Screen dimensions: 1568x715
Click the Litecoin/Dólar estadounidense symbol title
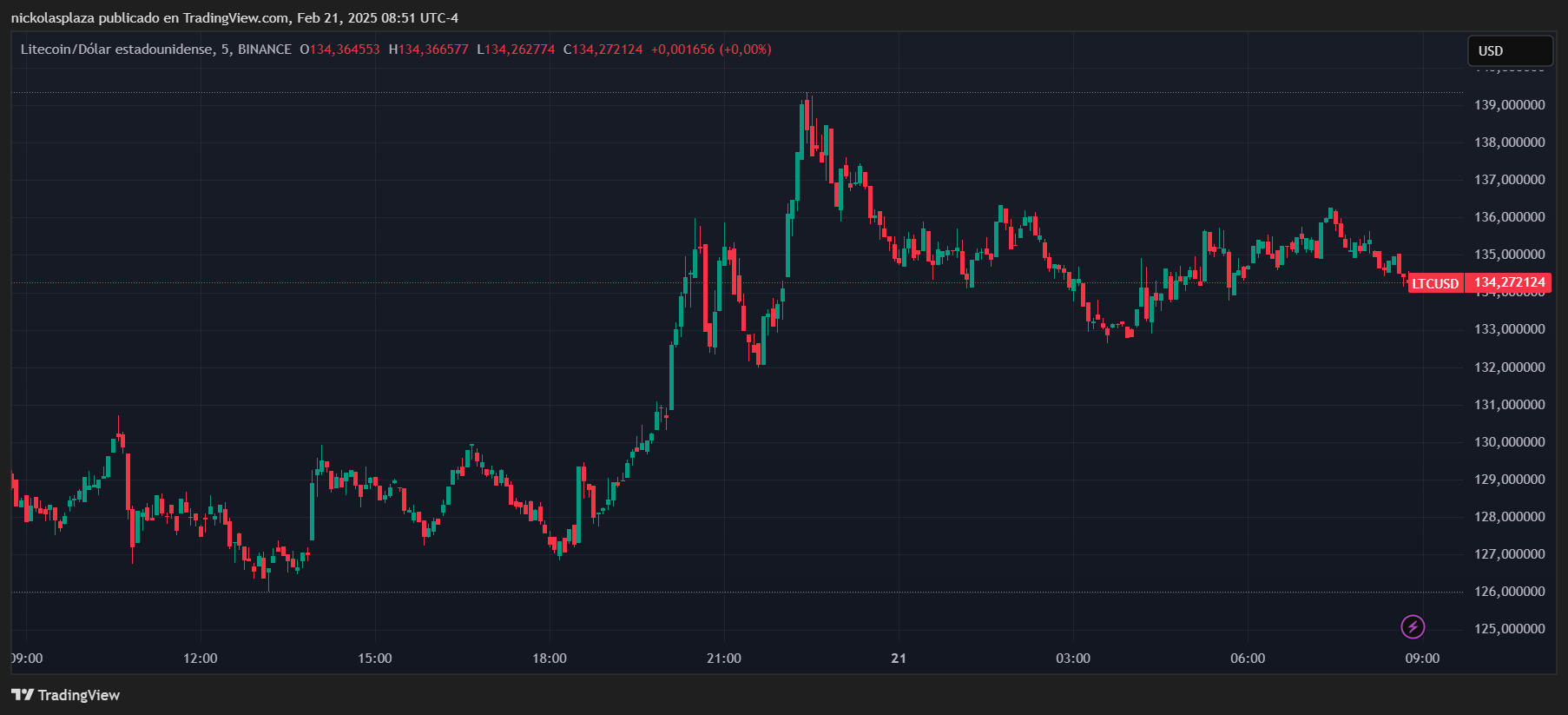coord(116,50)
